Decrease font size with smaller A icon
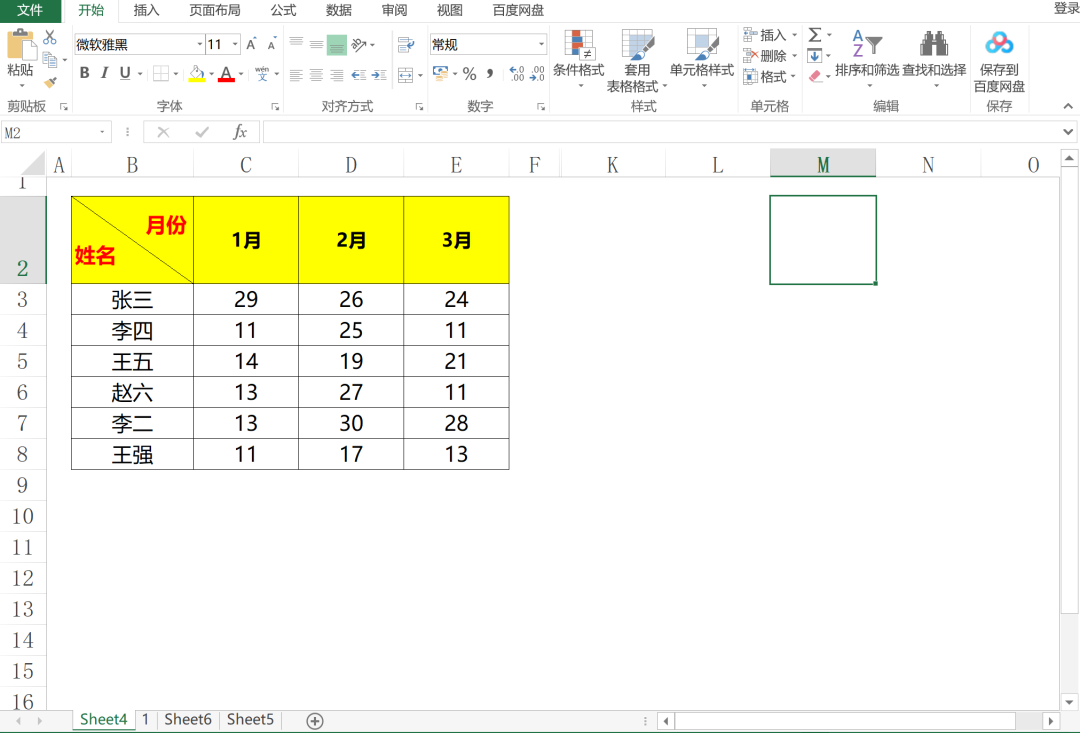 point(272,45)
